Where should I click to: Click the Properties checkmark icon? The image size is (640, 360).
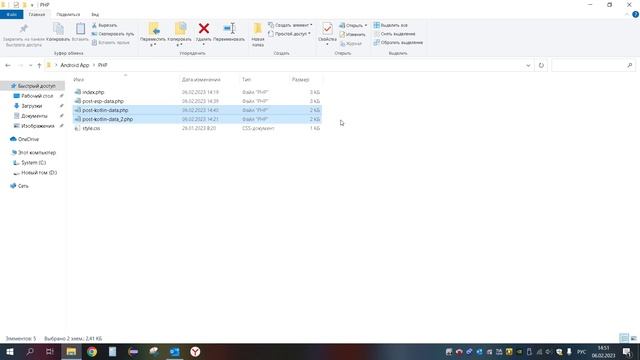pos(327,29)
